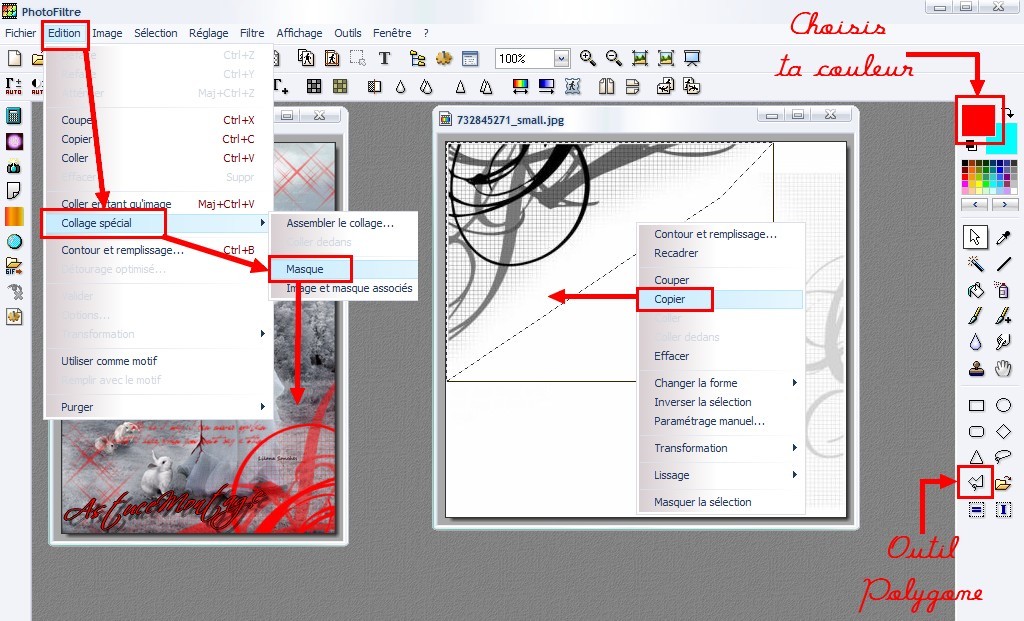
Task: Click the PhotoMasque toolbar icon
Action: [573, 86]
